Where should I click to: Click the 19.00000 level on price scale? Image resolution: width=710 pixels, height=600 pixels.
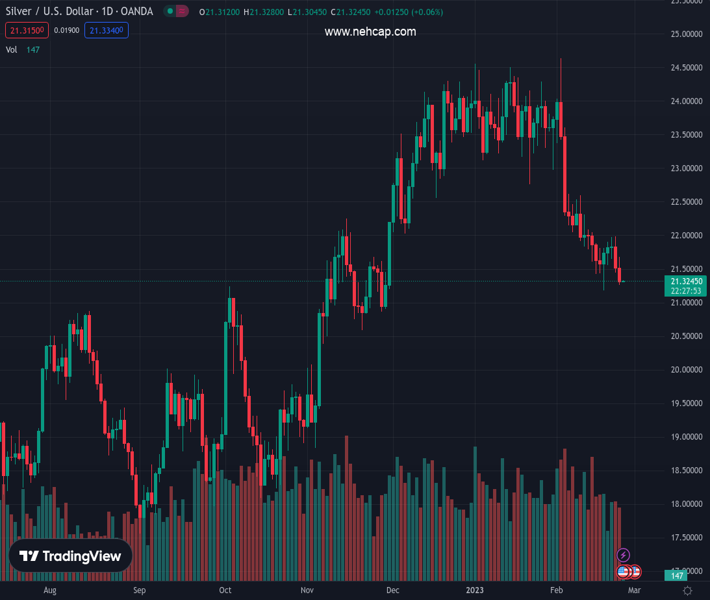pyautogui.click(x=685, y=437)
